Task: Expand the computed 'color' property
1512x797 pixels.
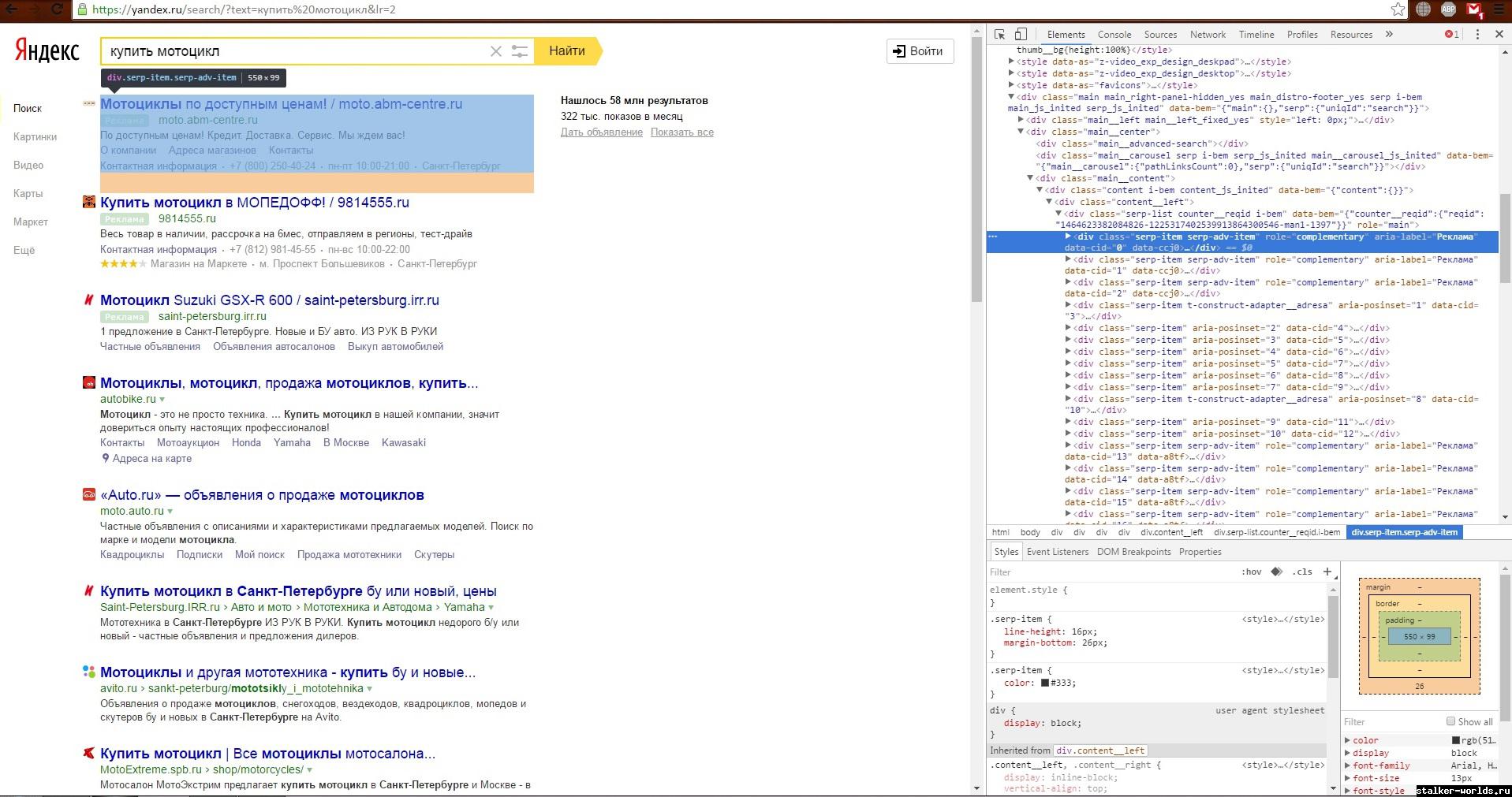Action: 1347,740
